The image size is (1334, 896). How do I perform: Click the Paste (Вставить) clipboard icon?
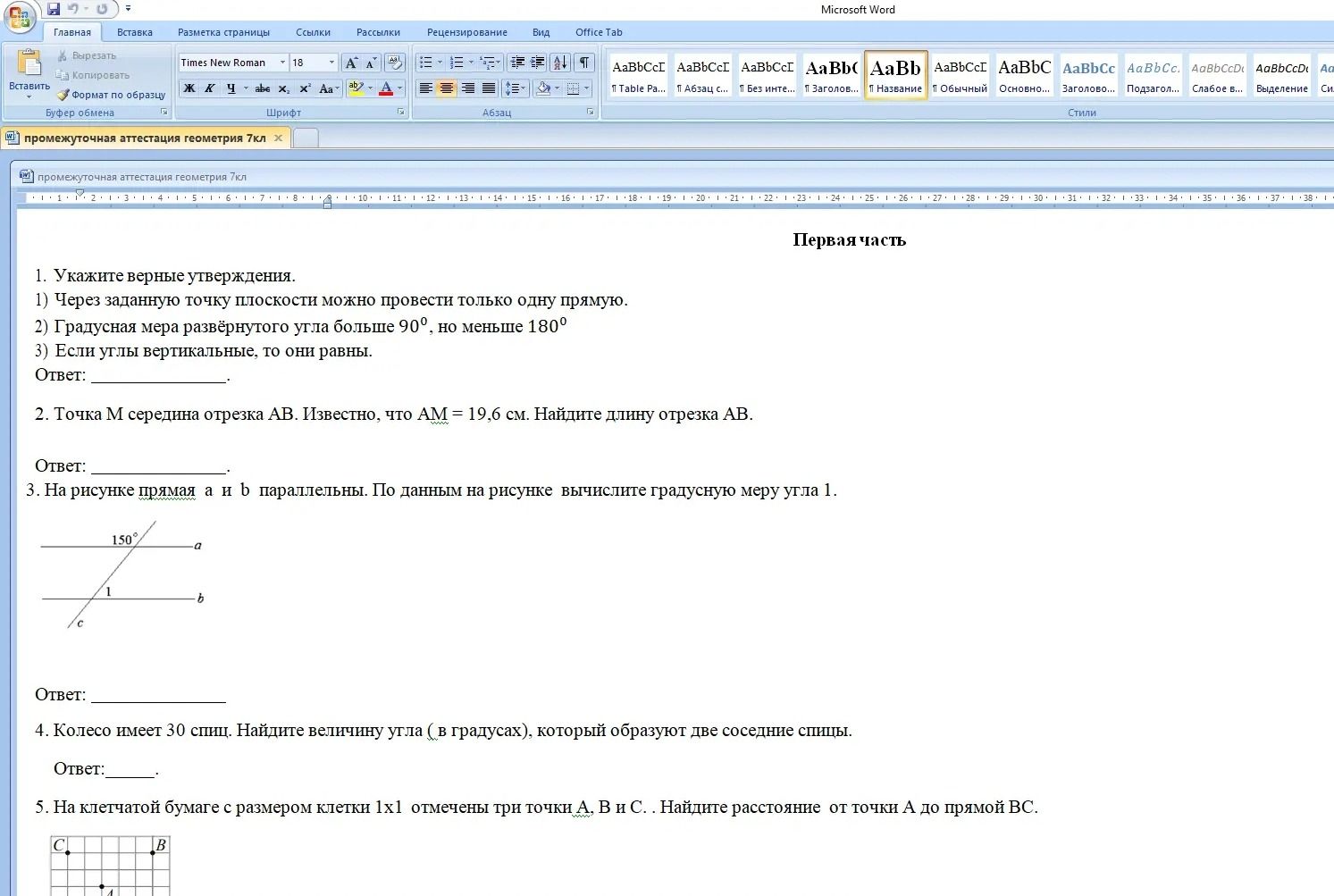29,63
